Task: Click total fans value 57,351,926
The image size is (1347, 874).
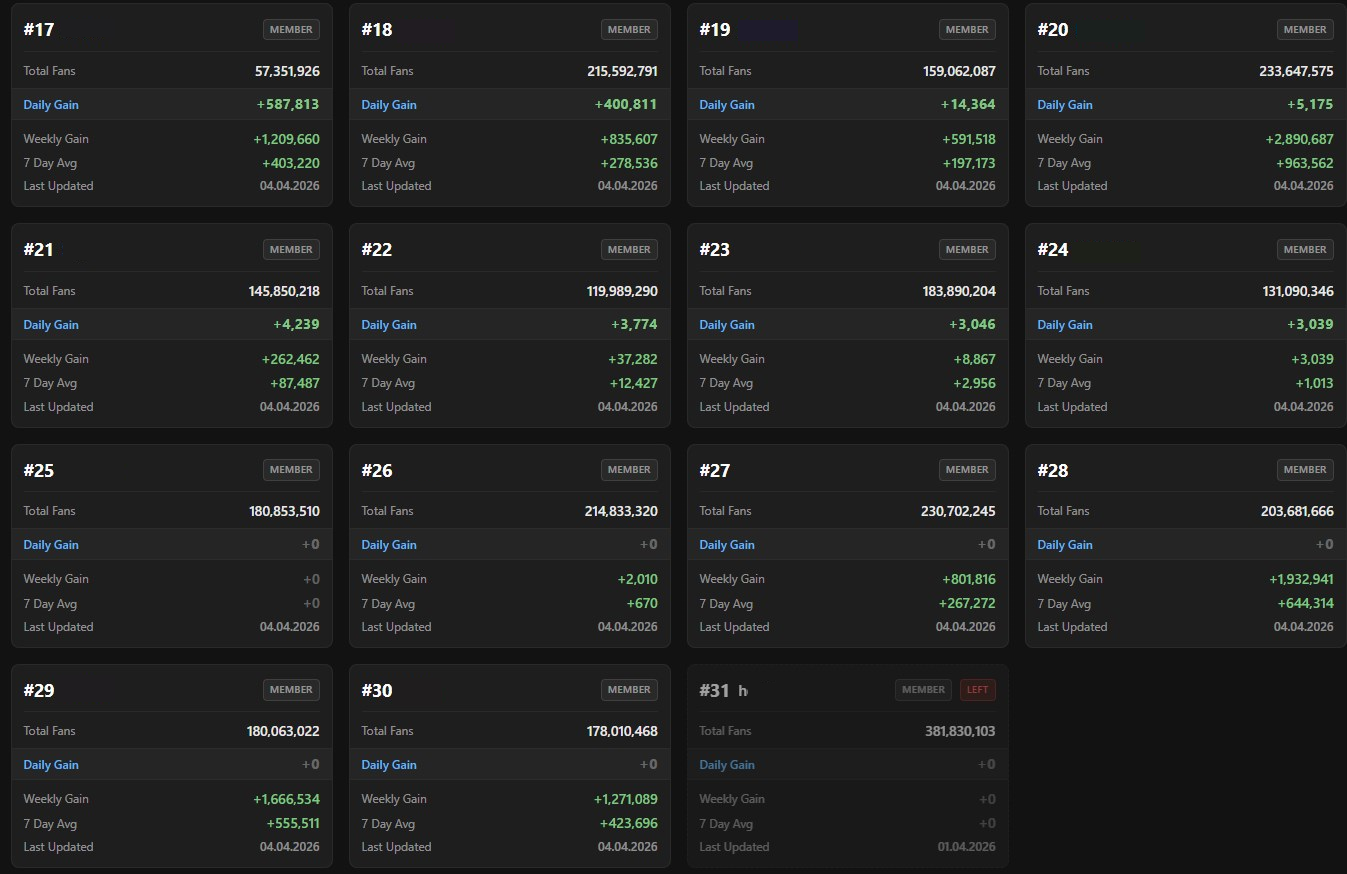Action: click(x=288, y=71)
